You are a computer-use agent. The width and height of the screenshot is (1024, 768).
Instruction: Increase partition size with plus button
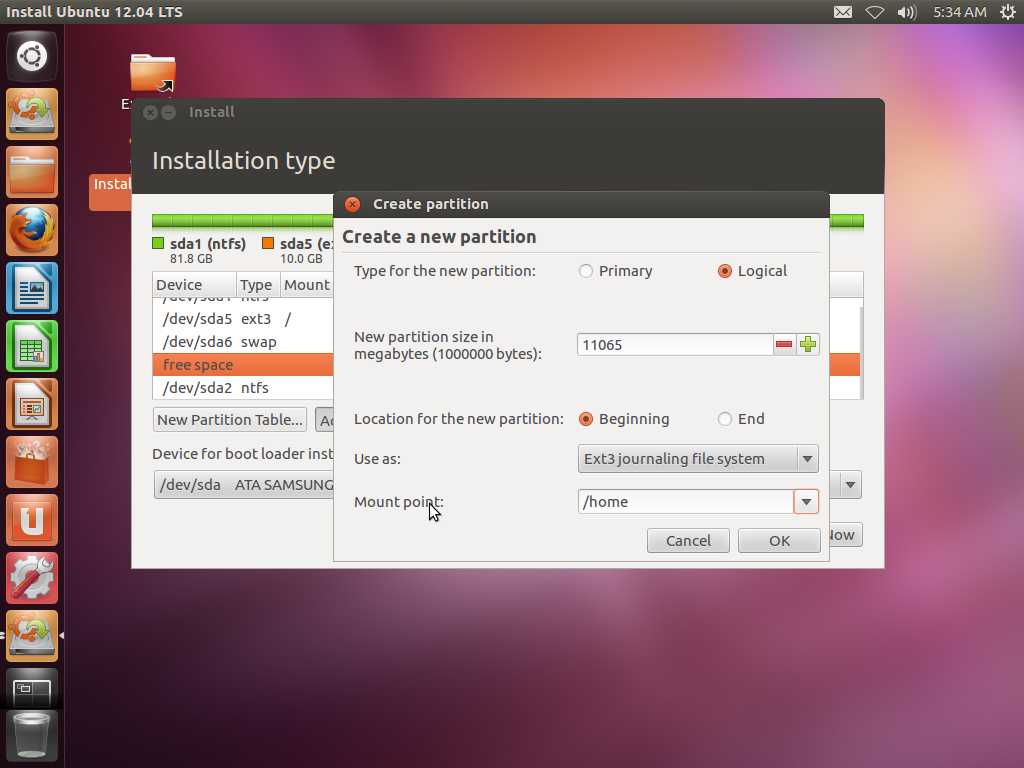[808, 344]
